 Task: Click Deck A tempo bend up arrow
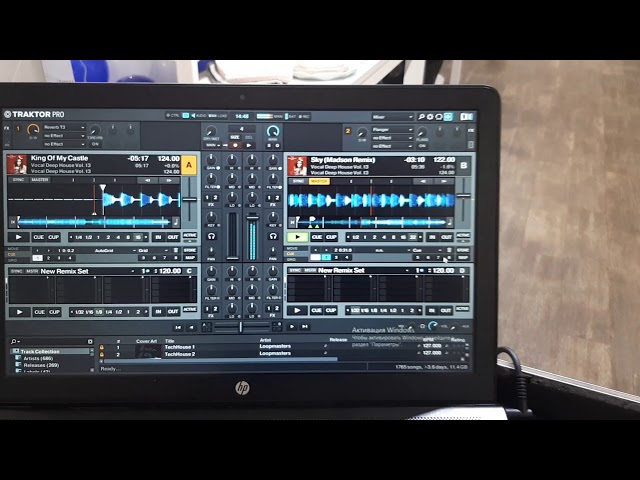point(169,180)
